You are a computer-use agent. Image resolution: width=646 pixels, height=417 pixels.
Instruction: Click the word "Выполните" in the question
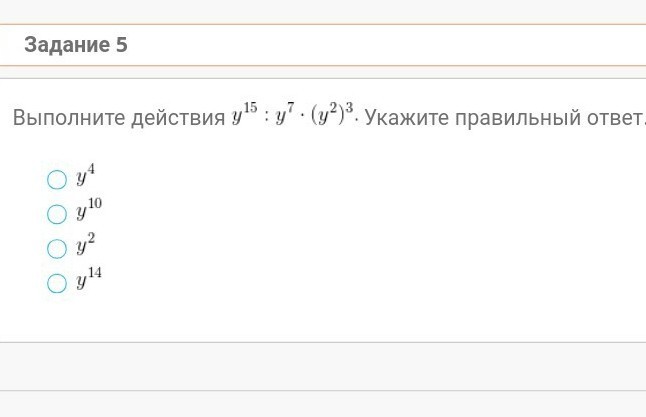click(x=69, y=119)
